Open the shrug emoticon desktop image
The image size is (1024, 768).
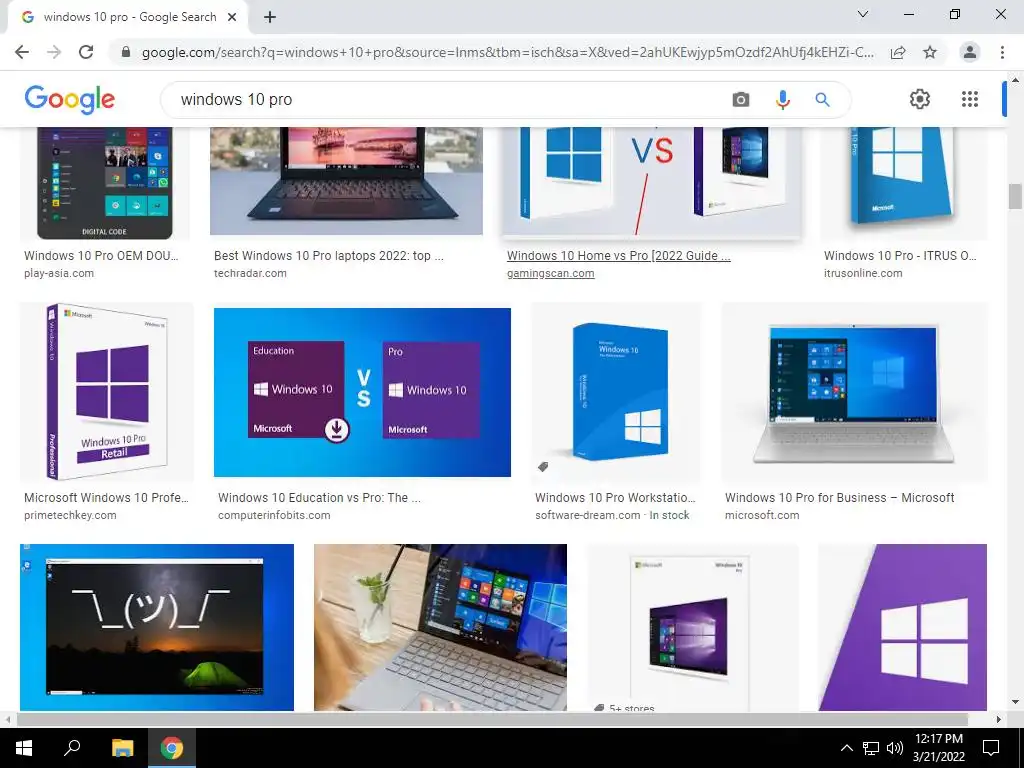click(x=157, y=627)
